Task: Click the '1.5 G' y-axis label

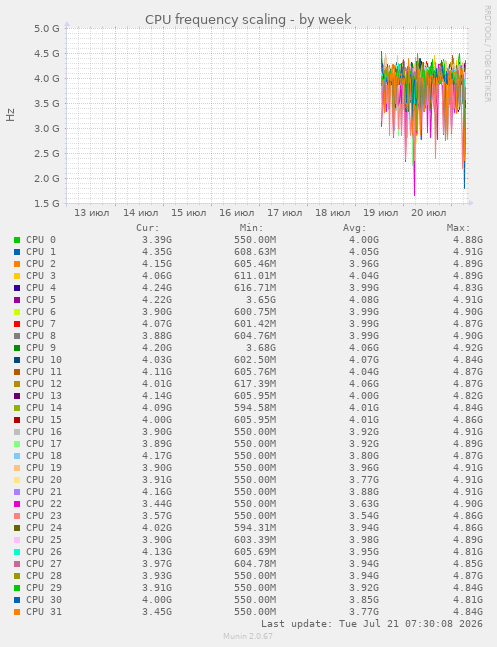Action: pos(46,203)
